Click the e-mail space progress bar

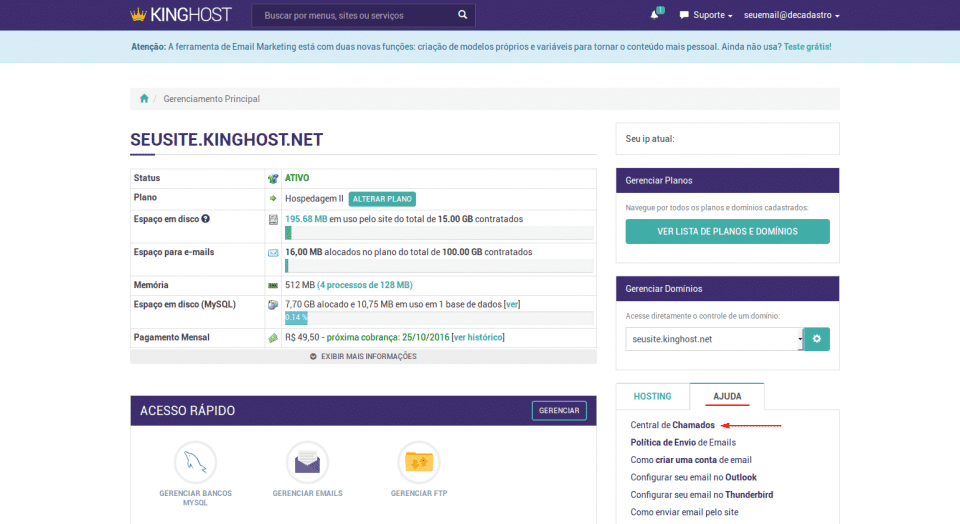439,266
